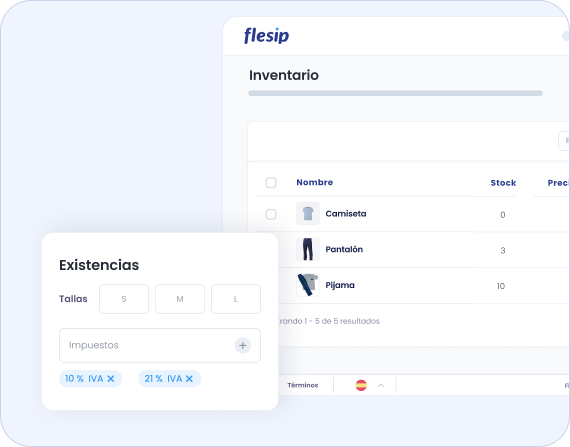The width and height of the screenshot is (570, 447).
Task: Expand the language chevron next to flag
Action: (381, 385)
